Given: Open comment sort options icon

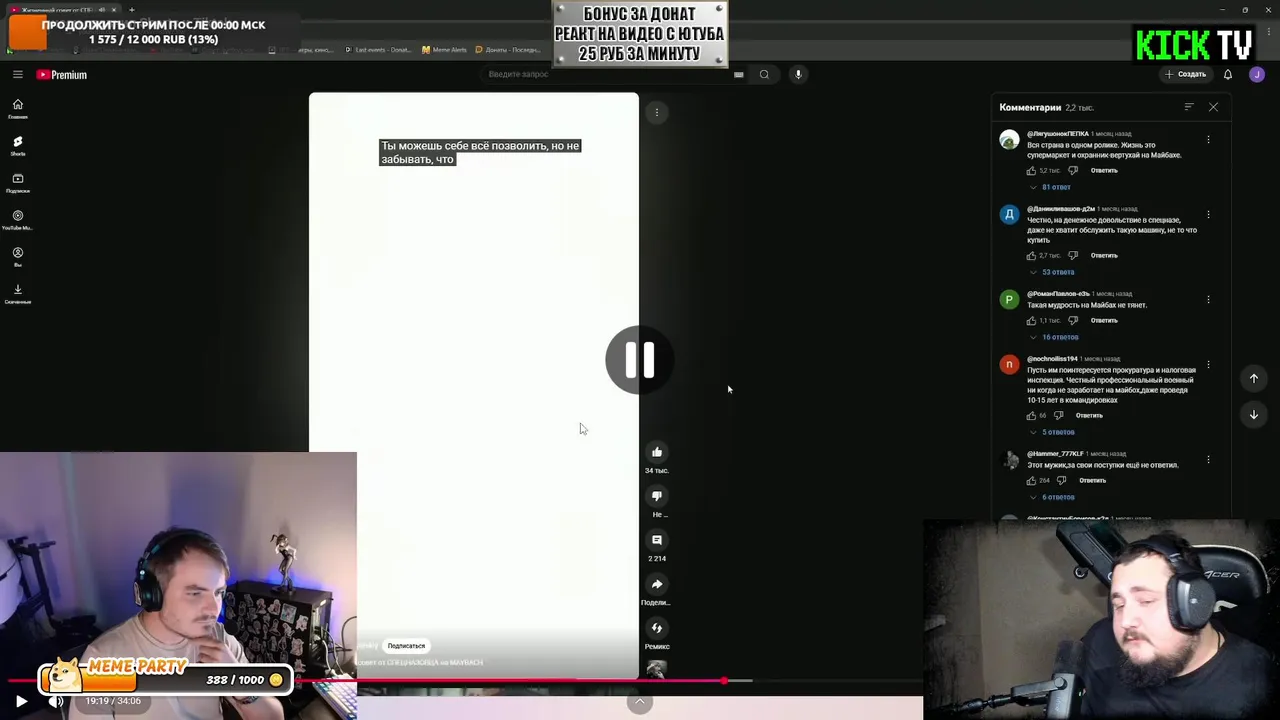Looking at the screenshot, I should tap(1189, 107).
